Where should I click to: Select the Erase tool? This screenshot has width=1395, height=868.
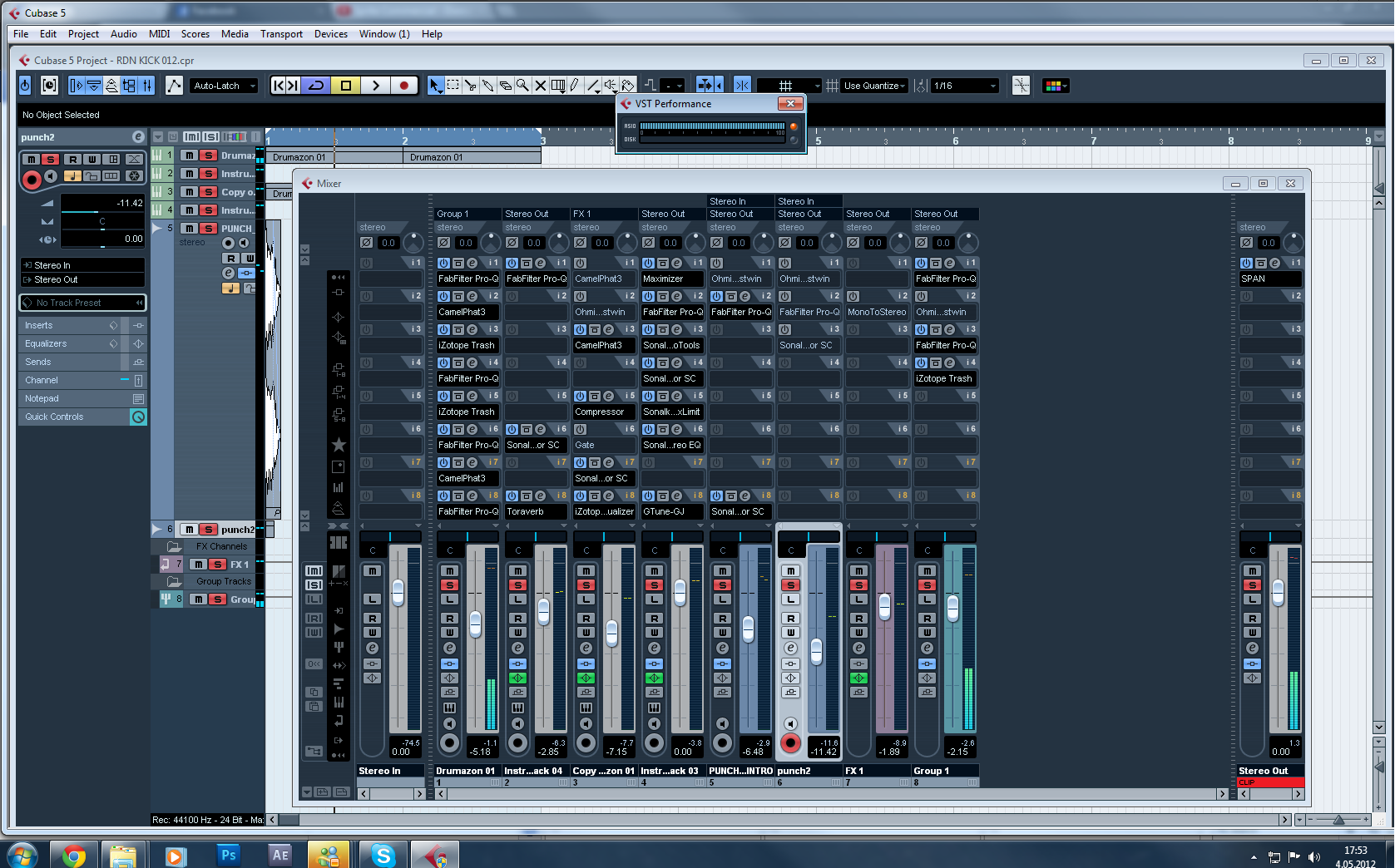coord(506,86)
